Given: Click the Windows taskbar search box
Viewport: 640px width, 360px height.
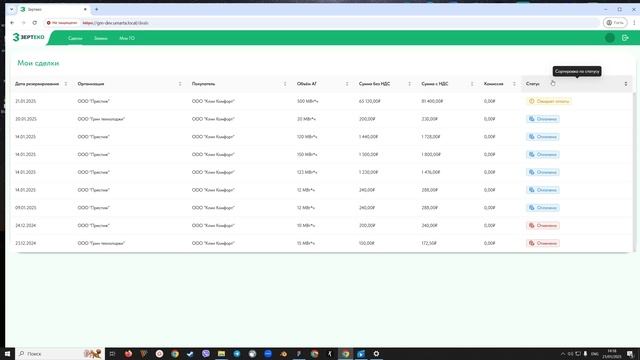Looking at the screenshot, I should click(60, 353).
